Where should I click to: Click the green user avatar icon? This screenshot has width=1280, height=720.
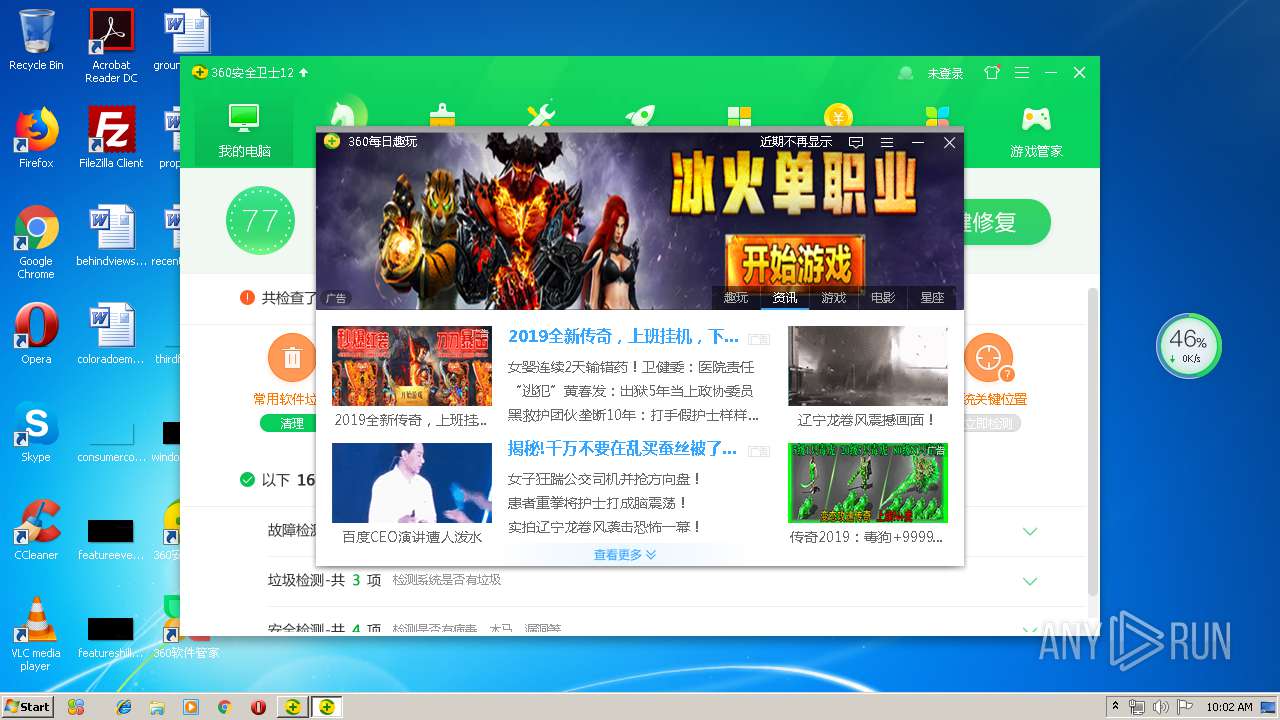click(x=906, y=73)
